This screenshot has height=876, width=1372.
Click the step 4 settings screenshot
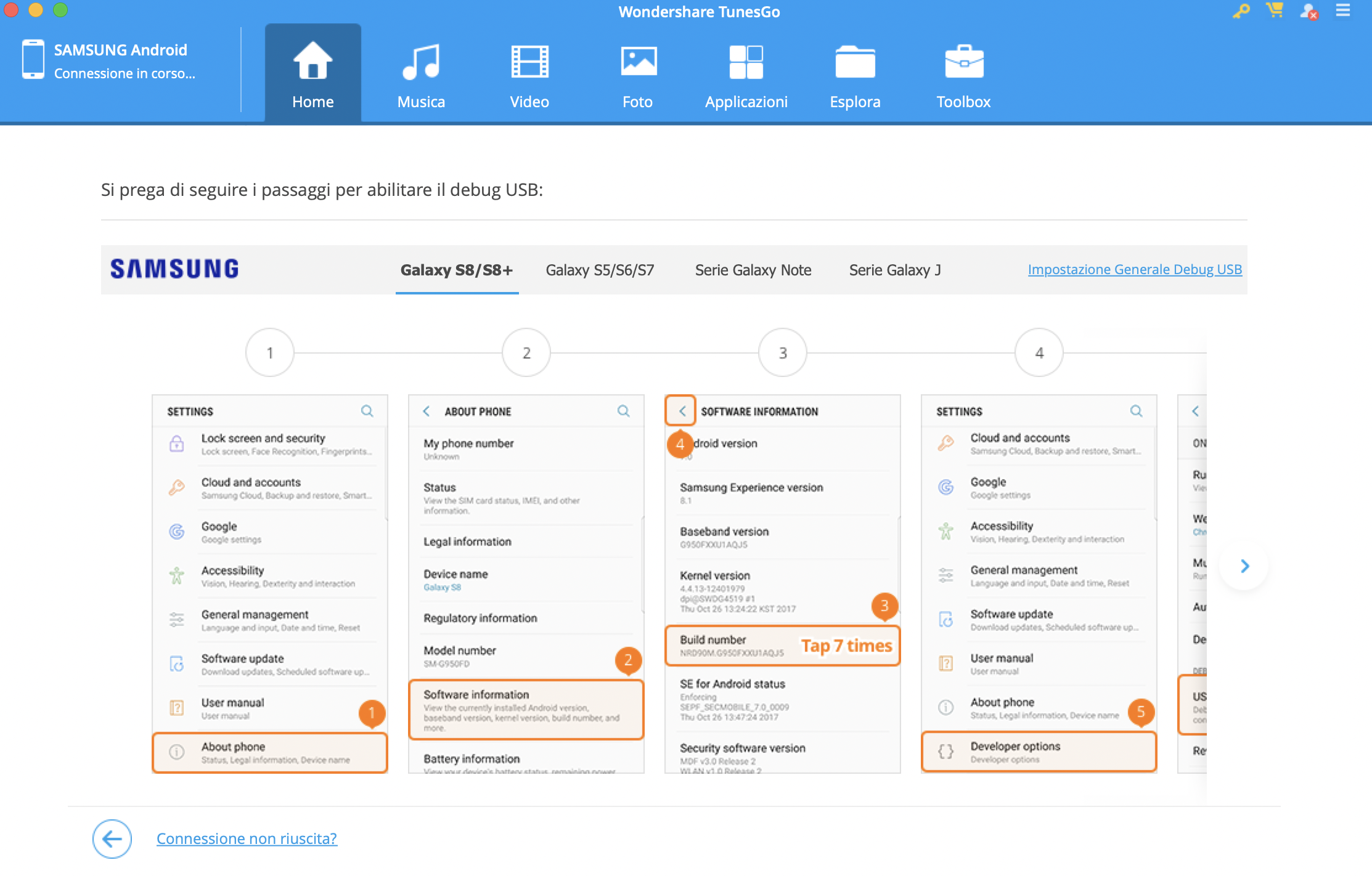(x=1039, y=583)
